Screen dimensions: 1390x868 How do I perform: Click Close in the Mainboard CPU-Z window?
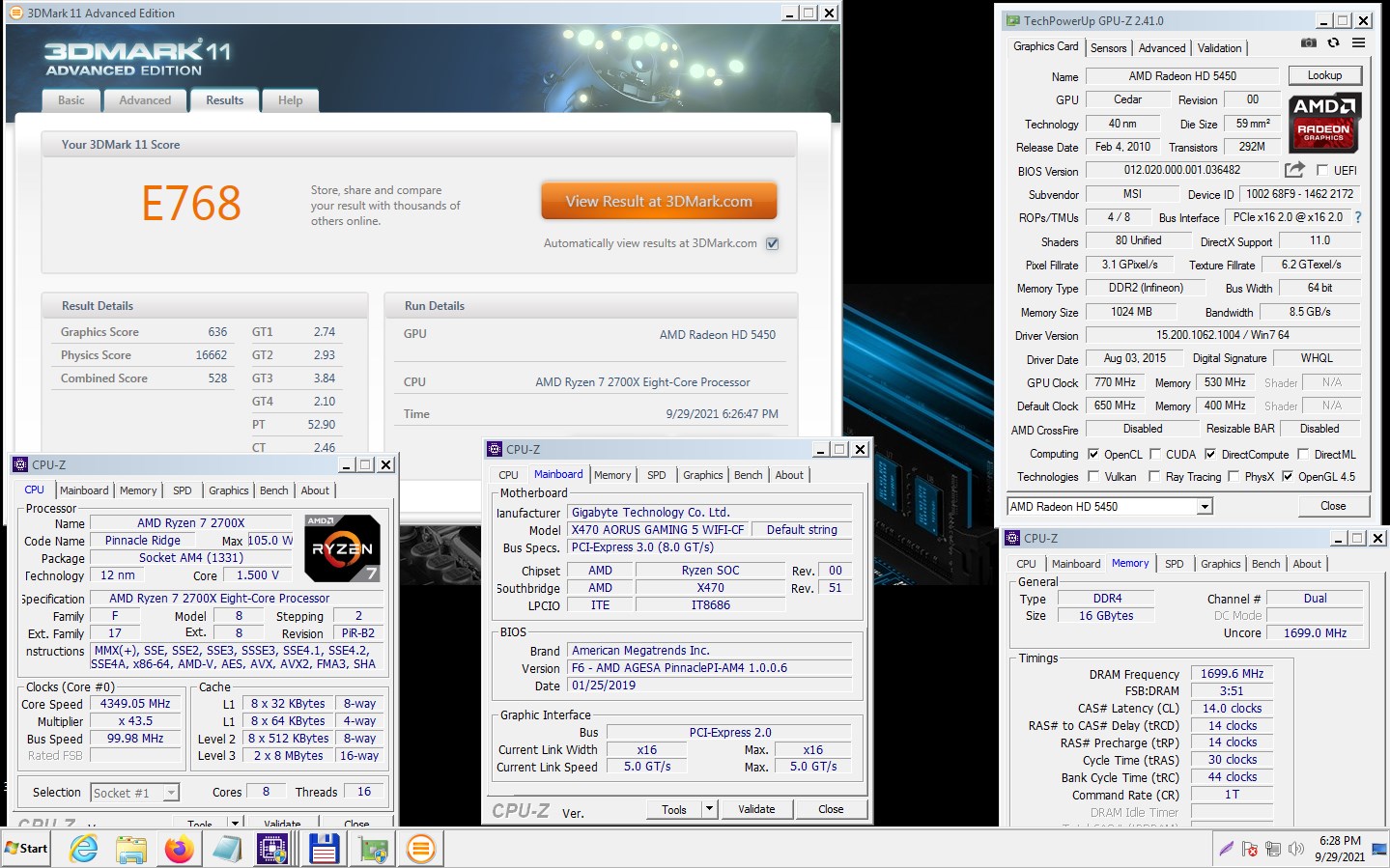(x=831, y=809)
